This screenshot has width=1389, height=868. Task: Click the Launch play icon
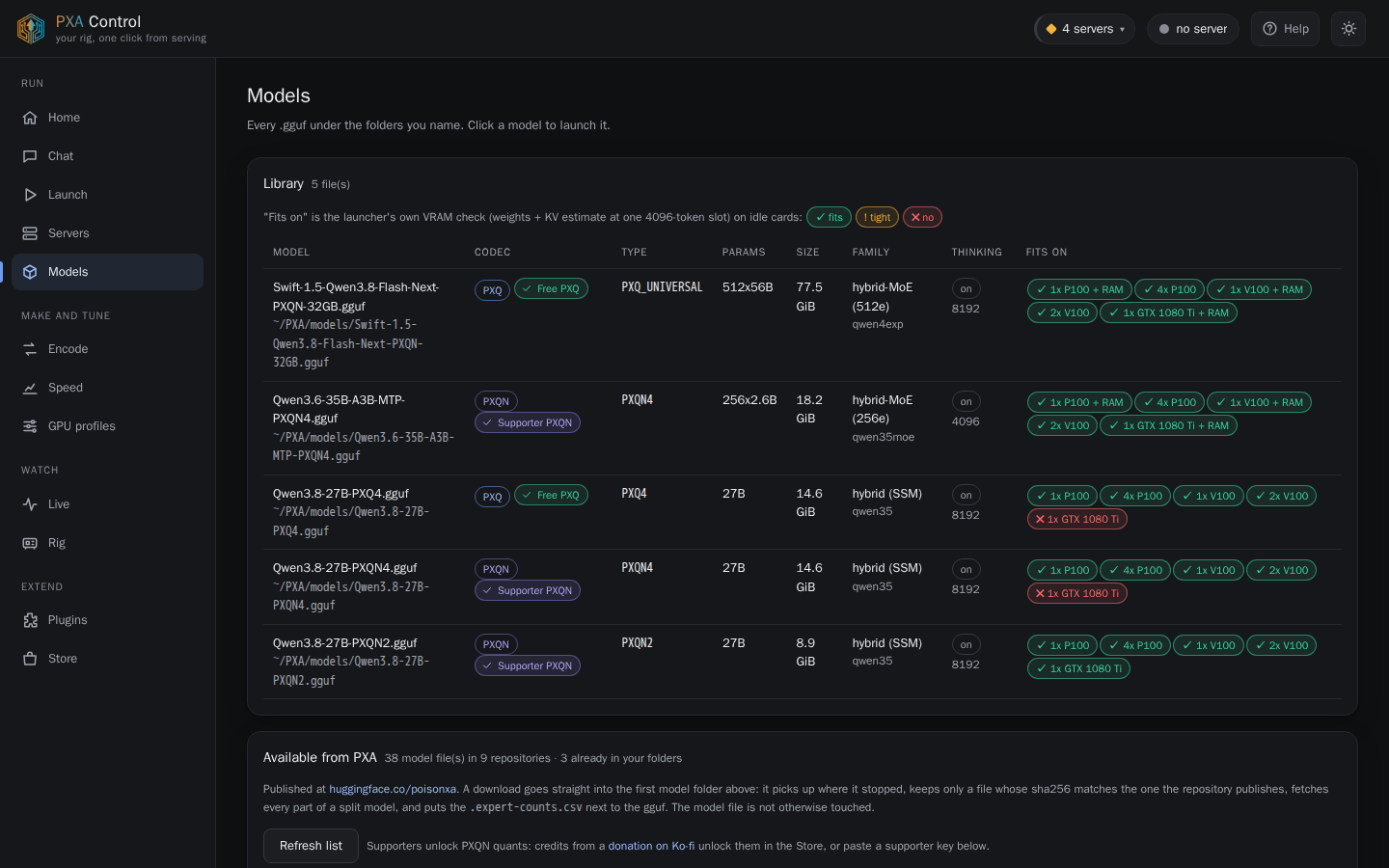pos(30,195)
